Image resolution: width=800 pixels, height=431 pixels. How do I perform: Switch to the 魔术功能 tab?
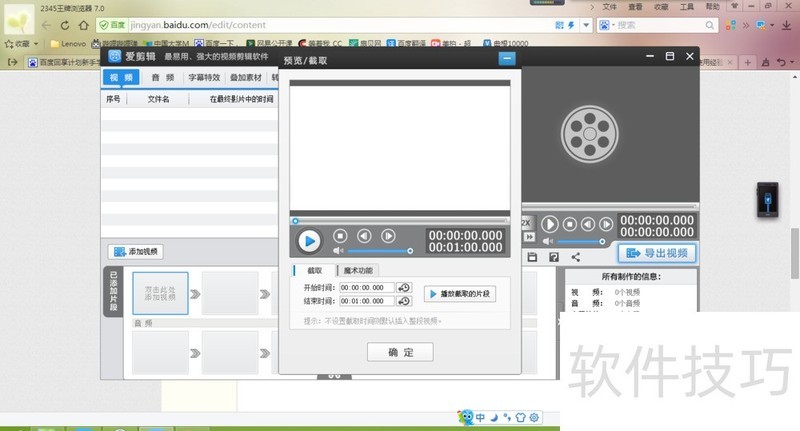(358, 270)
